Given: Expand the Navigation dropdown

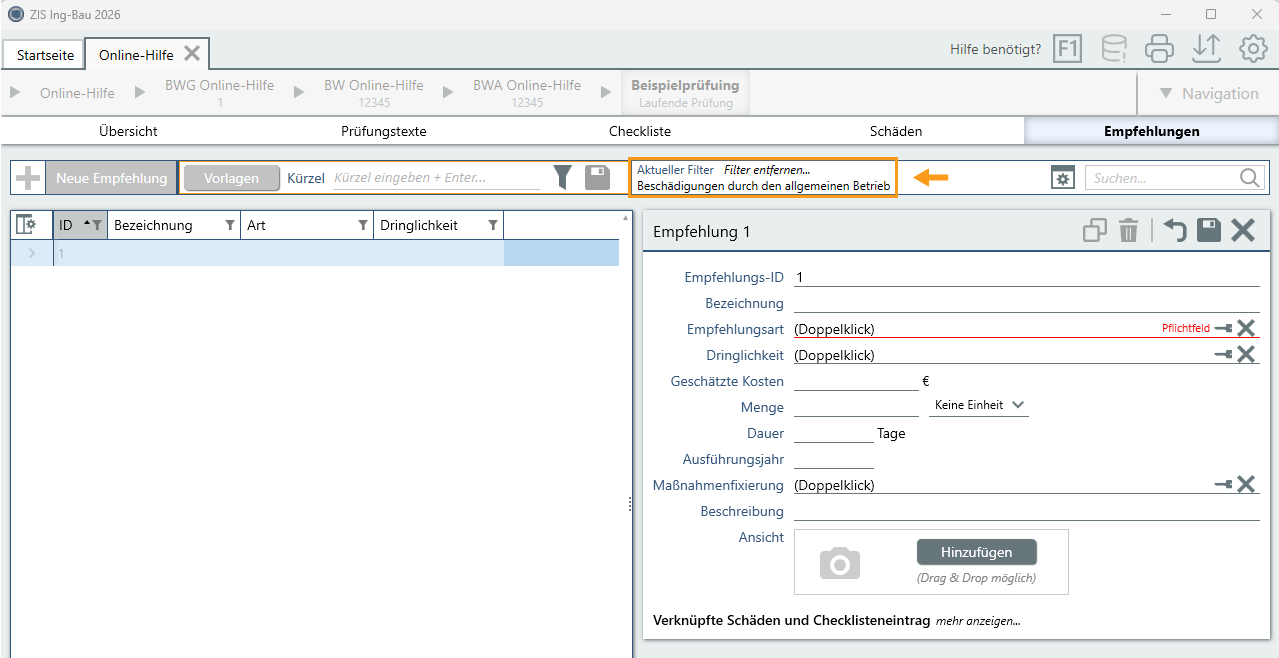Looking at the screenshot, I should pyautogui.click(x=1209, y=93).
